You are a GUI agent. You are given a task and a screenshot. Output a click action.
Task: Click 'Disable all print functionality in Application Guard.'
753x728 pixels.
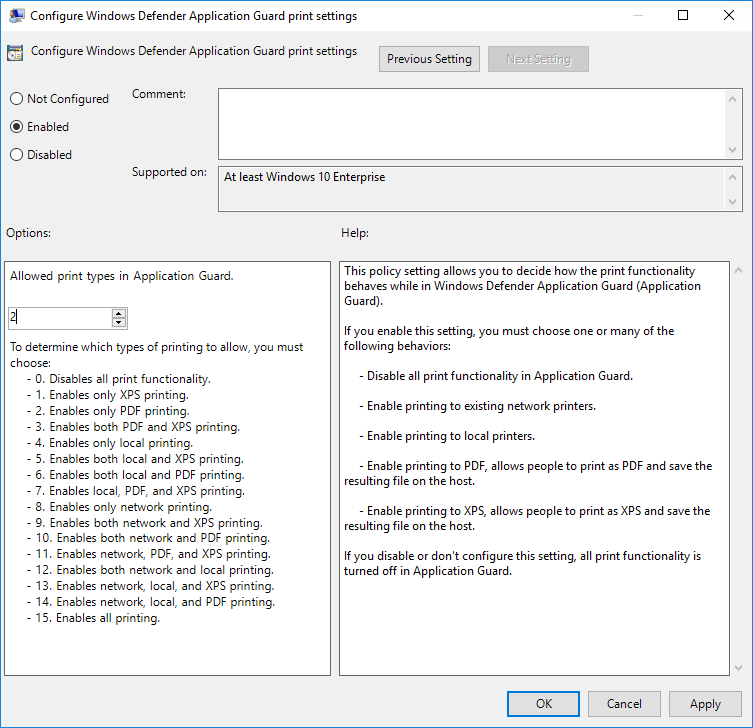[x=496, y=376]
